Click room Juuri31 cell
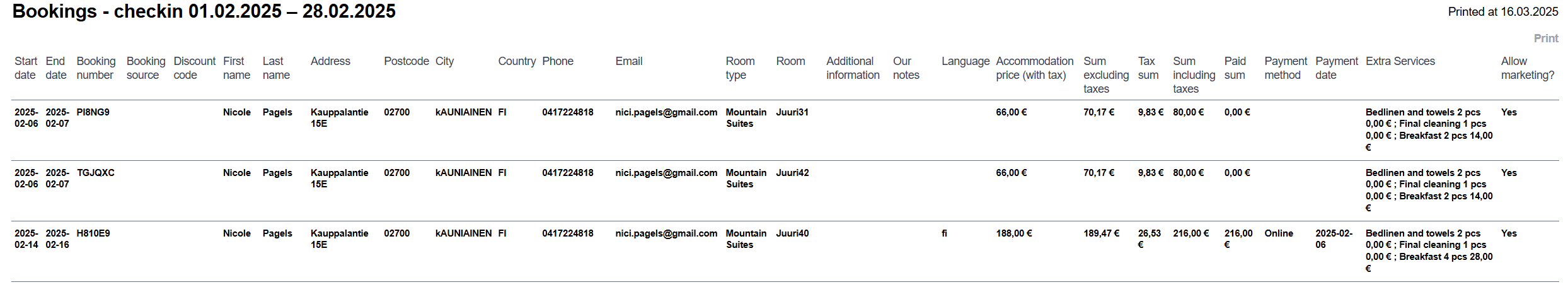This screenshot has height=287, width=1568. (792, 112)
